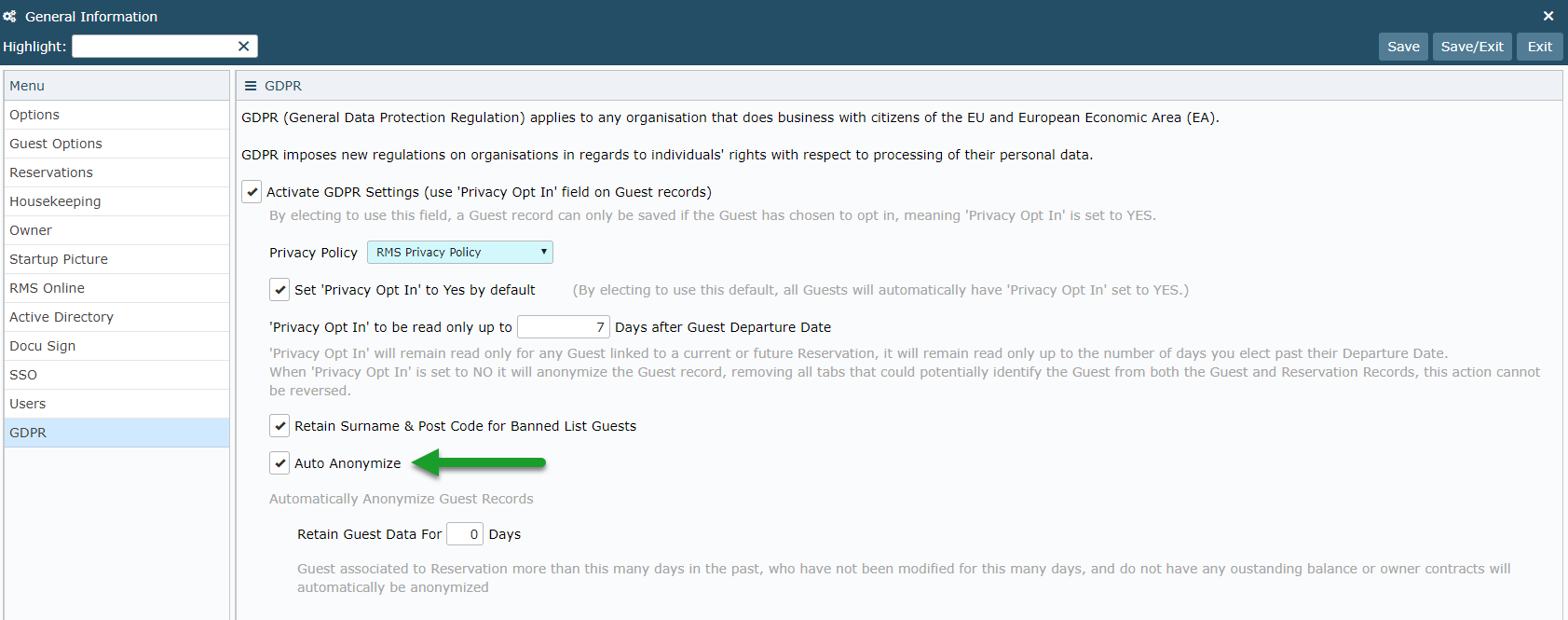Image resolution: width=1568 pixels, height=620 pixels.
Task: Open the Privacy Policy dropdown
Action: pos(460,253)
